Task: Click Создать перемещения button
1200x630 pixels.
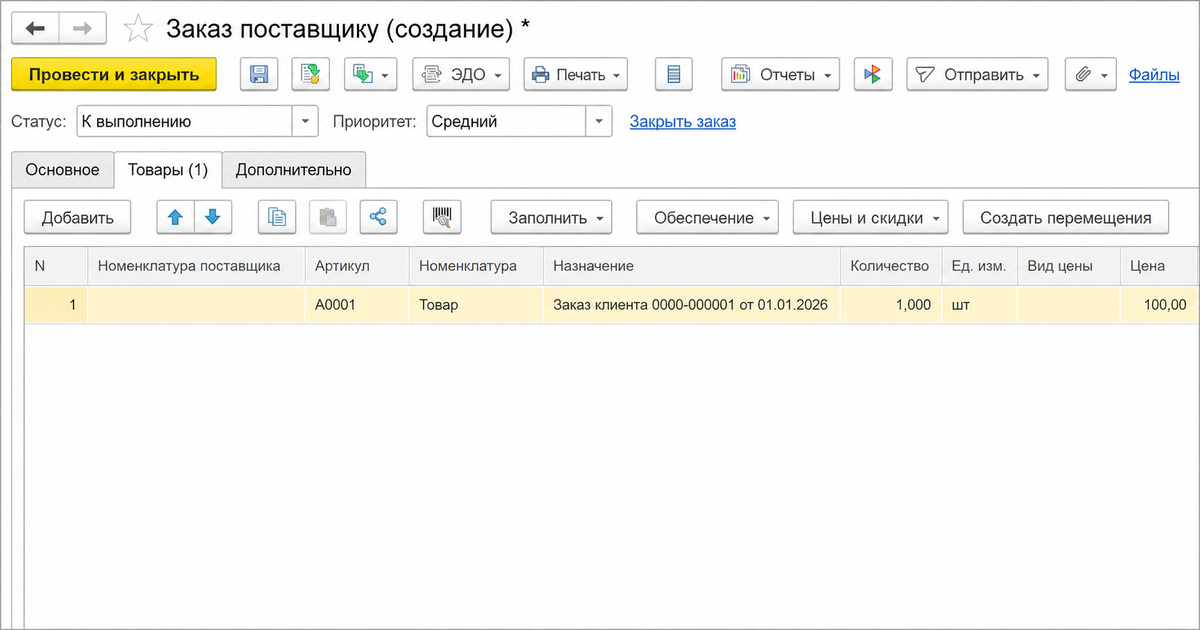Action: (x=1066, y=217)
